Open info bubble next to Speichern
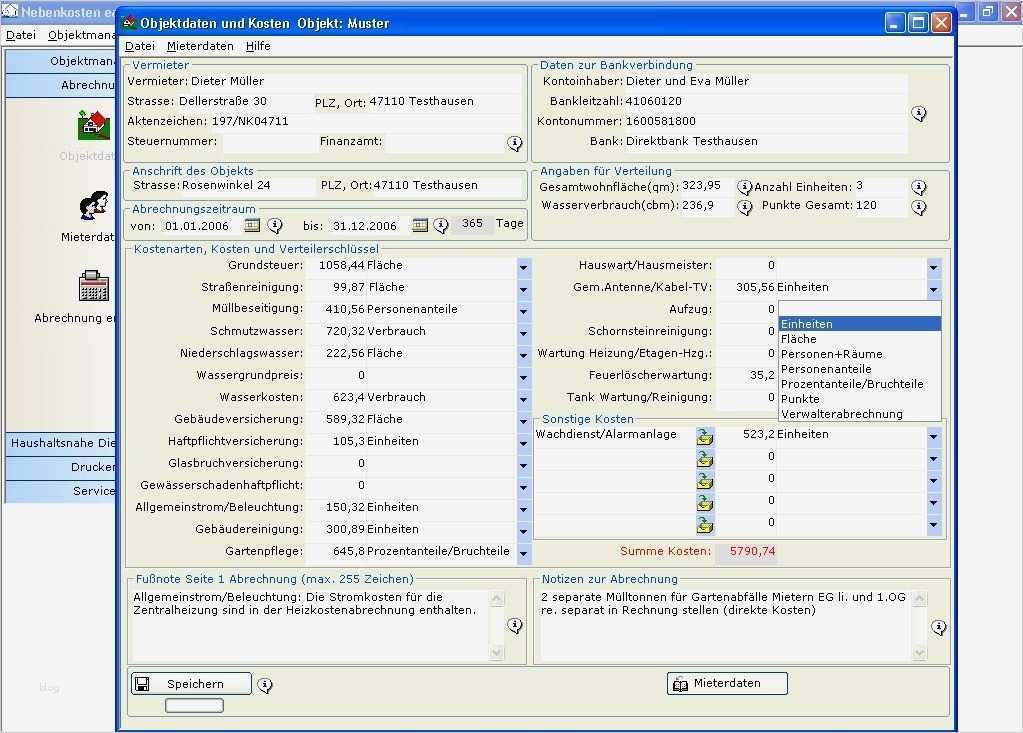Viewport: 1023px width, 733px height. [x=264, y=685]
